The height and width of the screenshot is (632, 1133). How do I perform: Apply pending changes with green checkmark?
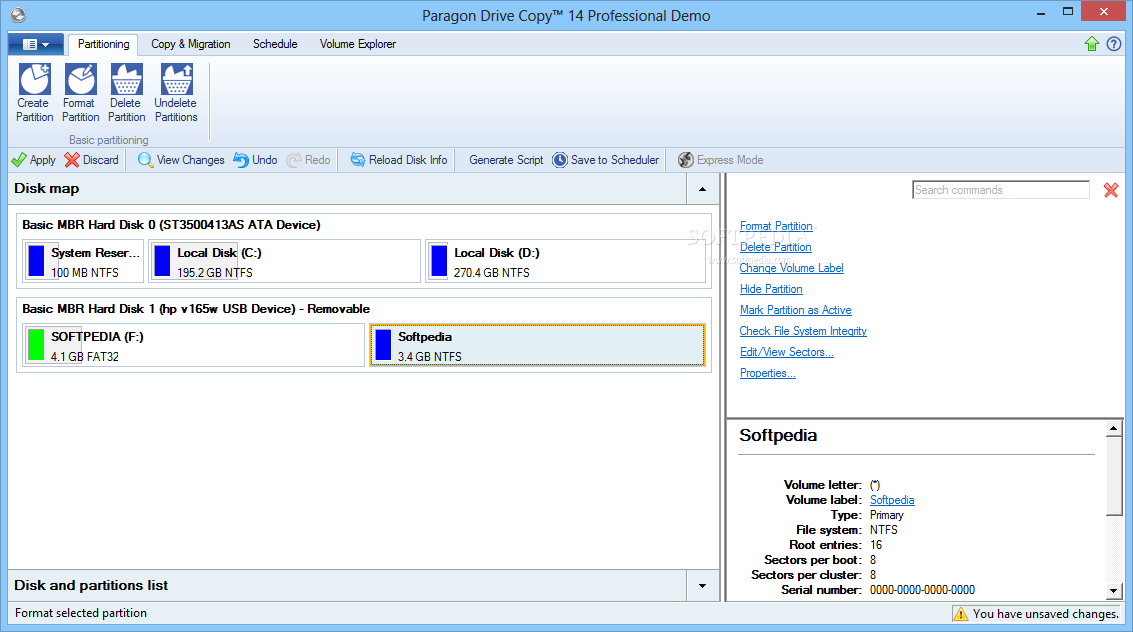point(33,160)
